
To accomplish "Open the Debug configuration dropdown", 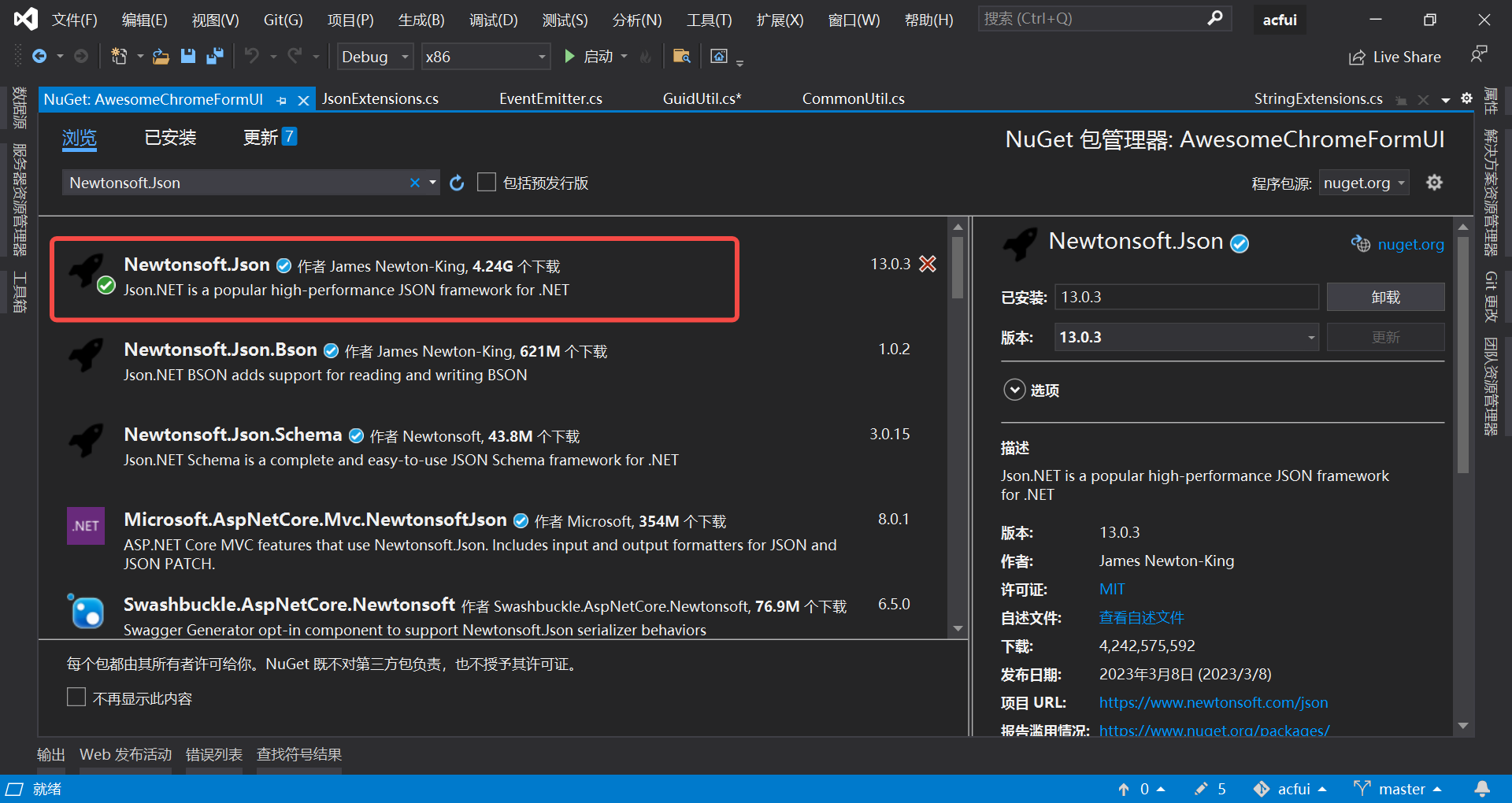I will click(375, 57).
